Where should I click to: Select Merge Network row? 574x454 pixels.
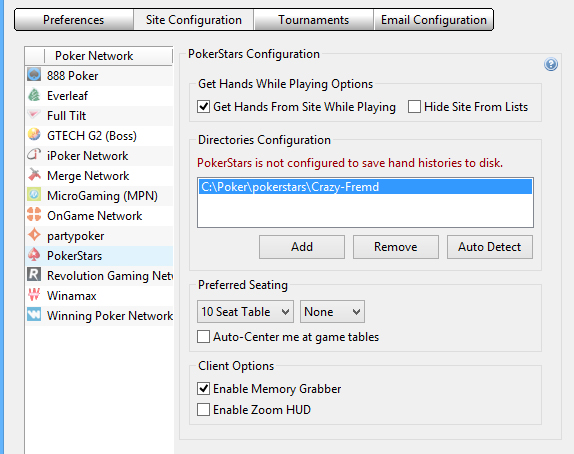tap(99, 176)
